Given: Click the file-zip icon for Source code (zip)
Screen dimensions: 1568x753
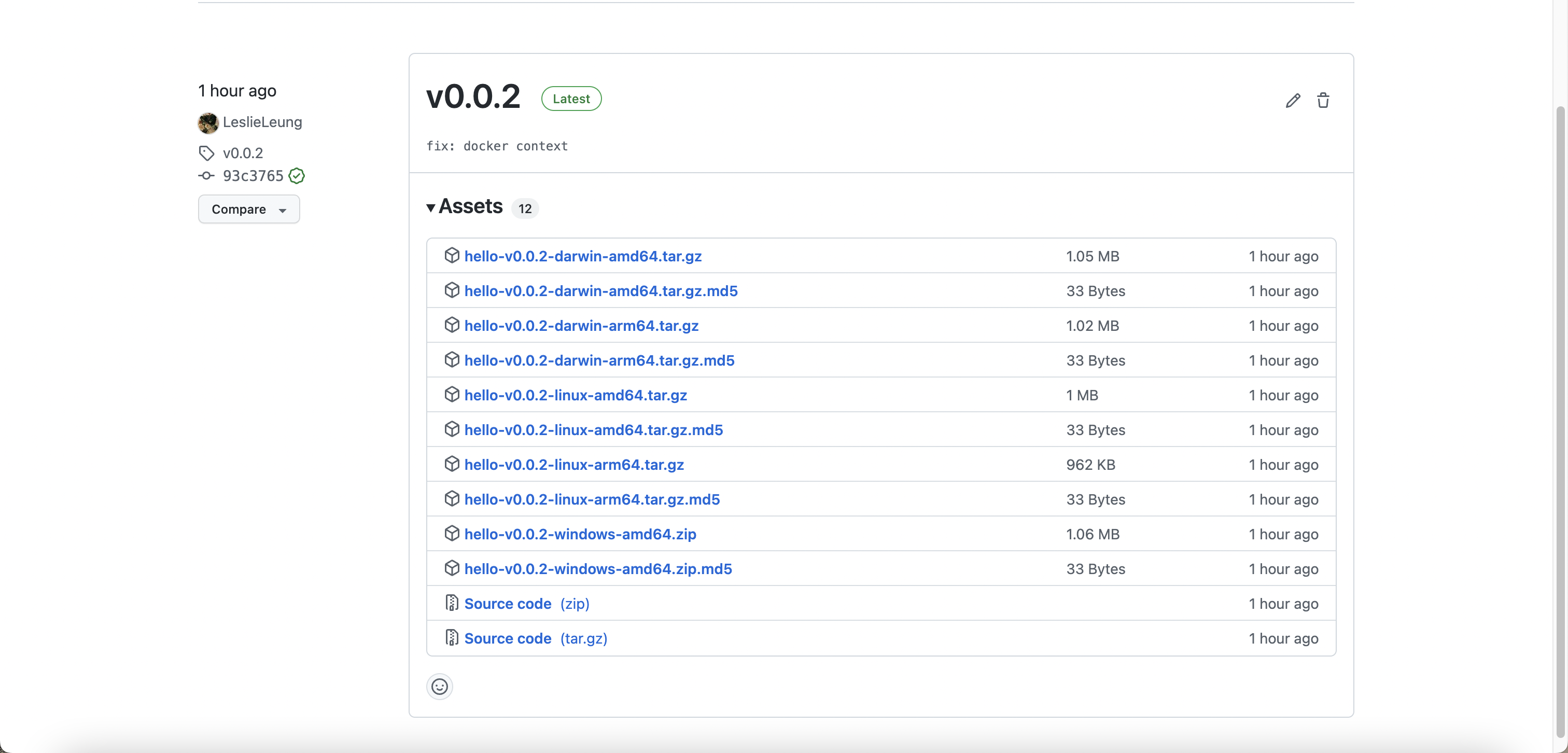Looking at the screenshot, I should (452, 603).
